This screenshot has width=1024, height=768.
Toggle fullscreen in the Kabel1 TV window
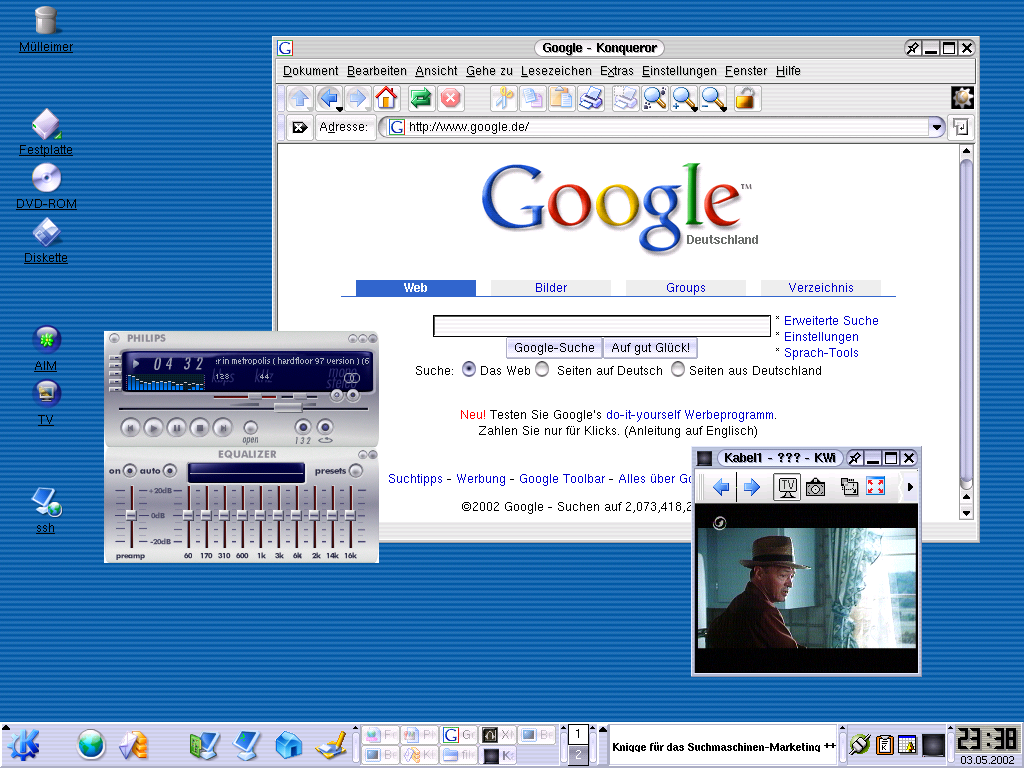875,487
